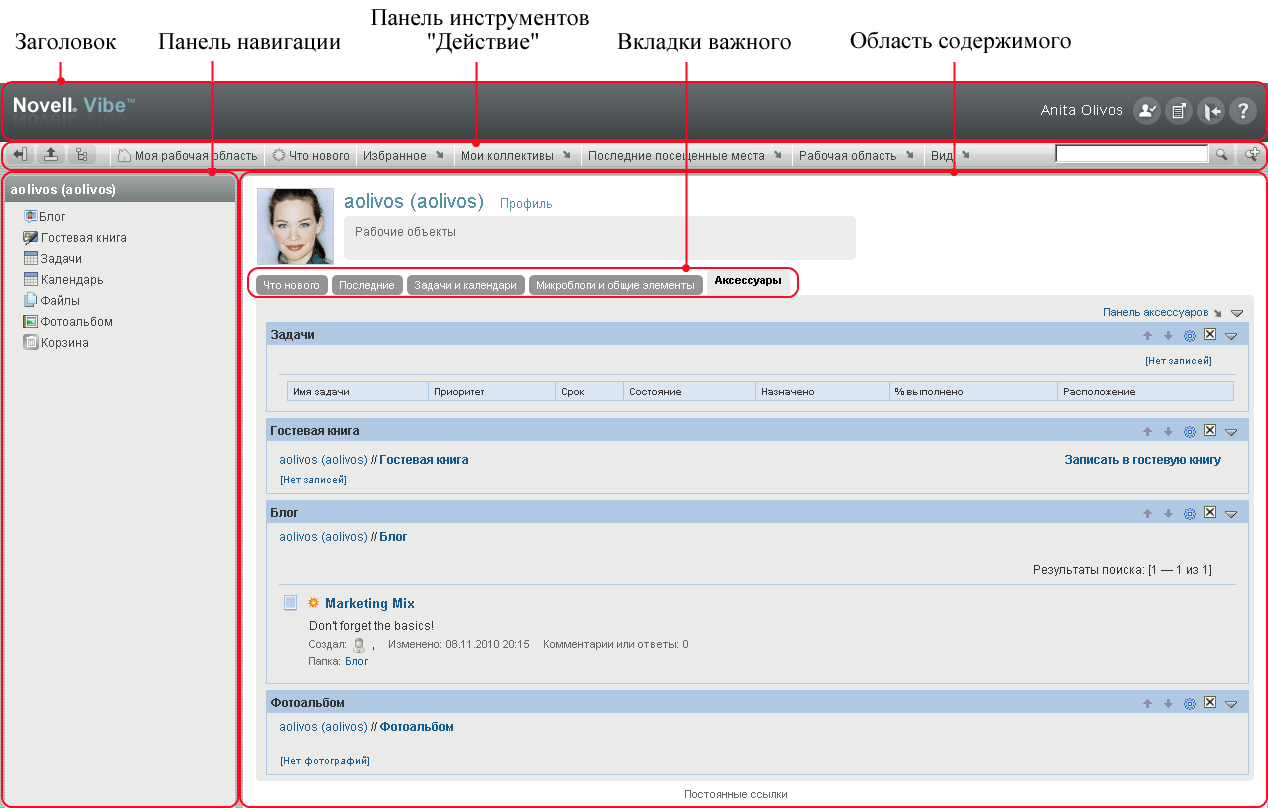The image size is (1268, 808).
Task: Collapse sidebar with the left-arrow toolbar icon
Action: [20, 155]
